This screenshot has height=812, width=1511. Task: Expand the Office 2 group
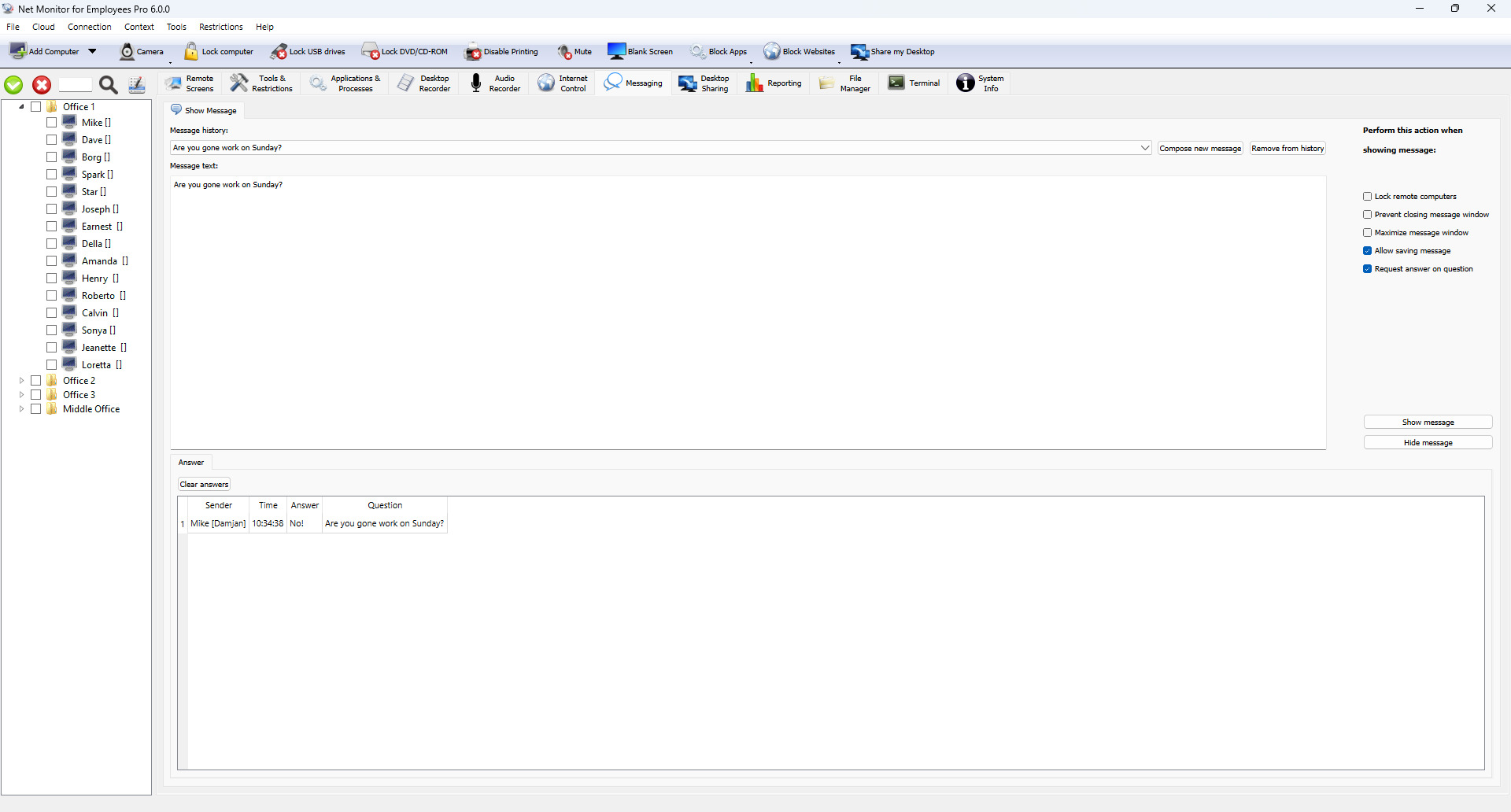tap(21, 381)
